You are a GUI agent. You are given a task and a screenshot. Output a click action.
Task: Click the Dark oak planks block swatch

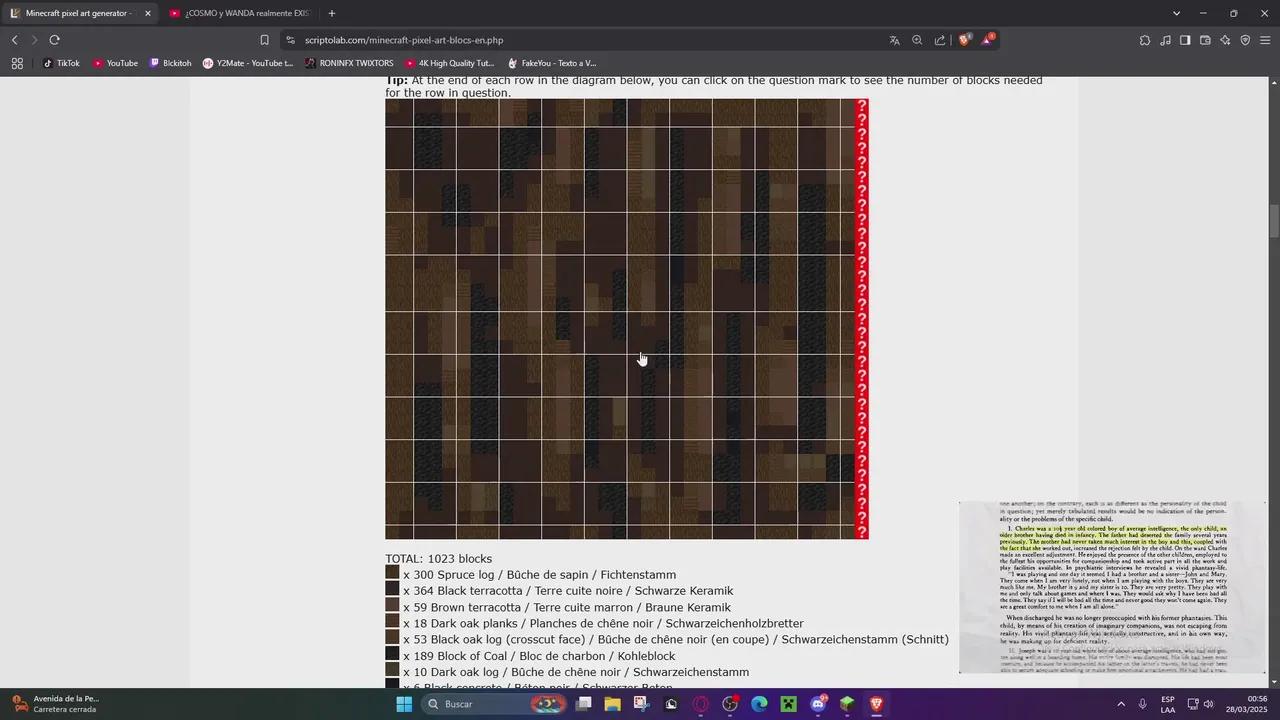click(x=392, y=622)
